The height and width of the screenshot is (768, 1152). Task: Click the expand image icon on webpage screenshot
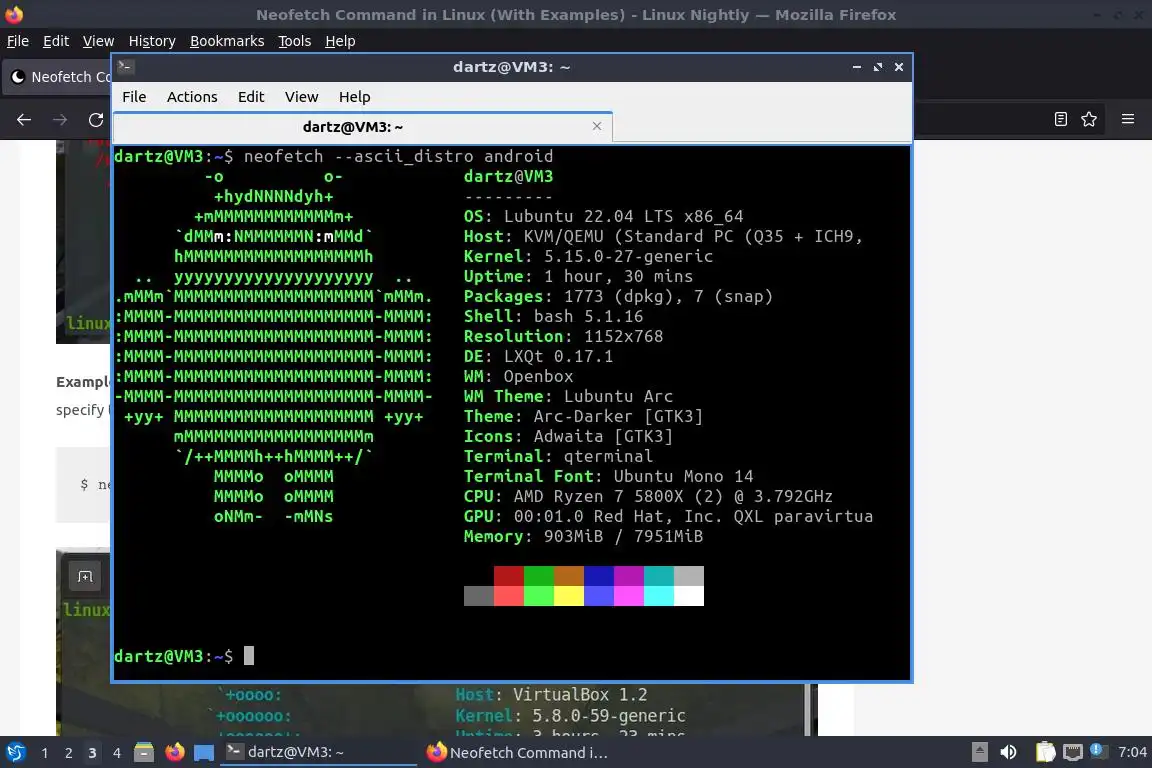[85, 577]
